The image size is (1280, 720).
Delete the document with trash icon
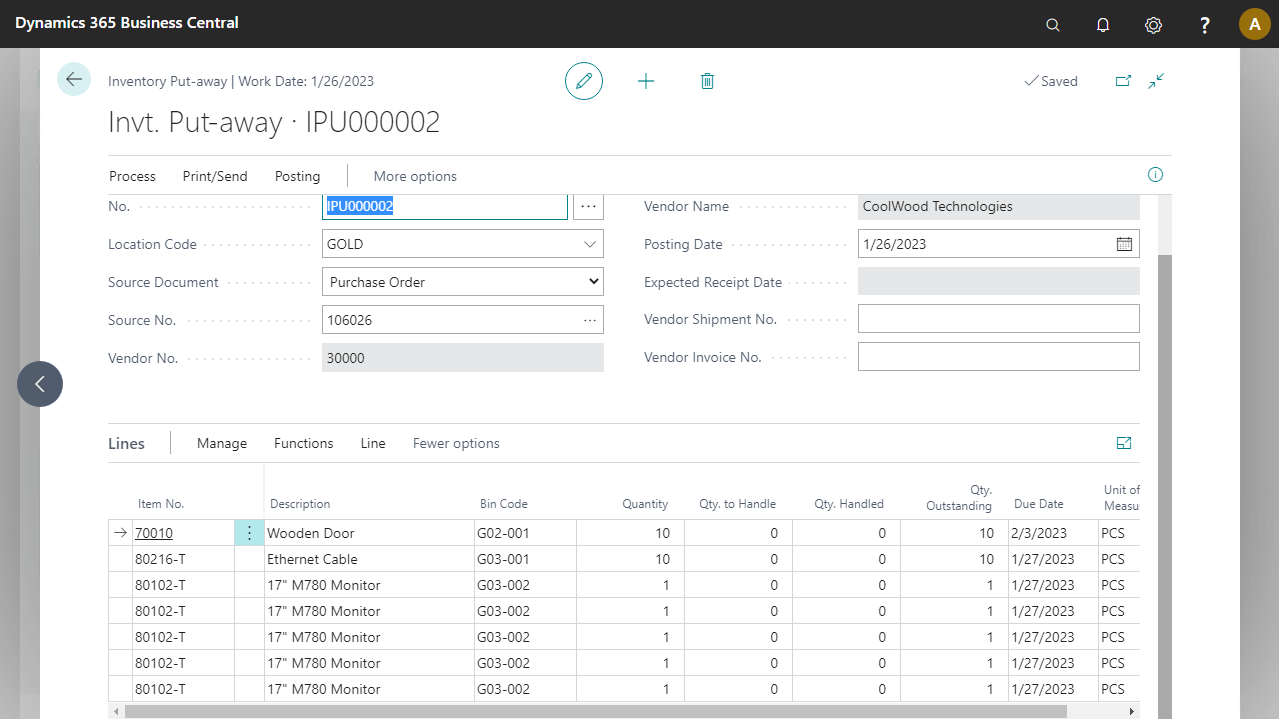coord(707,81)
